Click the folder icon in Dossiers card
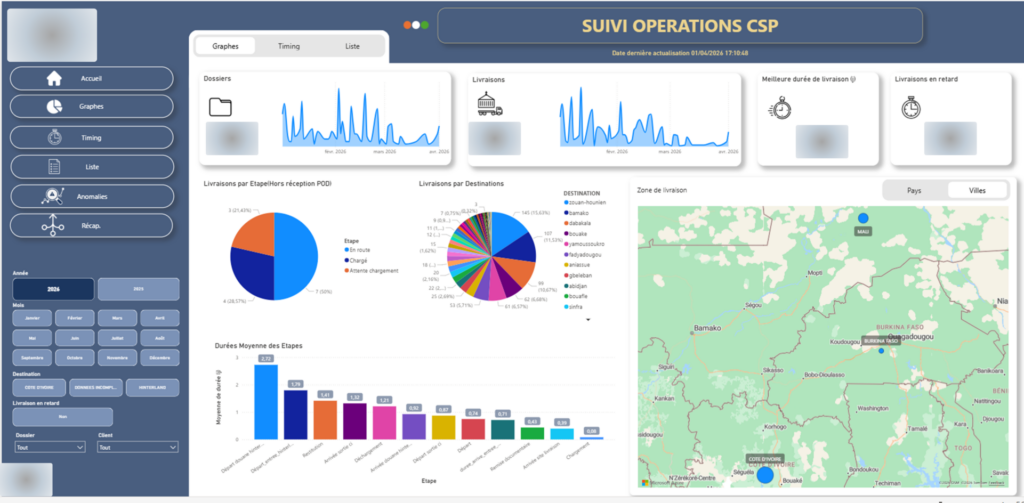This screenshot has height=503, width=1024. (221, 107)
